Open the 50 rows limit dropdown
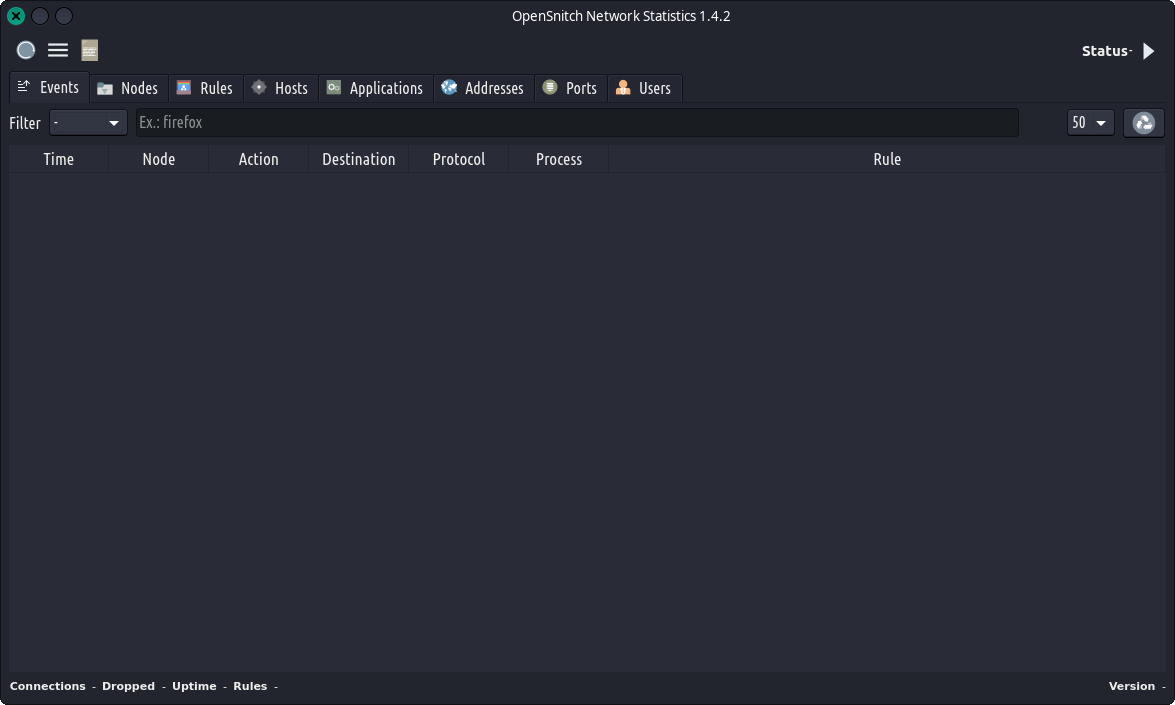The height and width of the screenshot is (705, 1175). point(1090,123)
